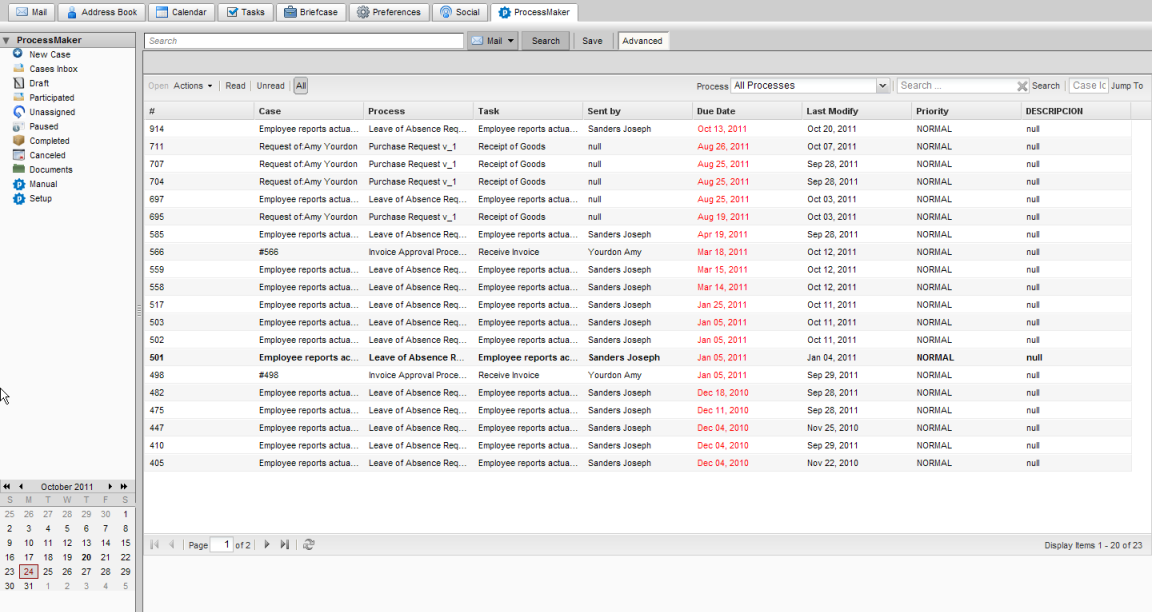Open New Case in the sidebar
1152x612 pixels.
[x=49, y=55]
